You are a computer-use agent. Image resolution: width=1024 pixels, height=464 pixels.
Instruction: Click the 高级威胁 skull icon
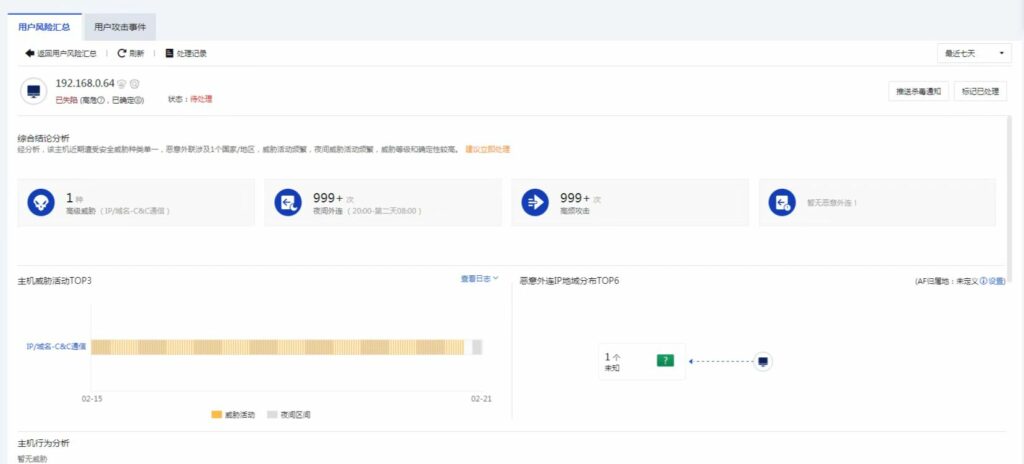coord(40,202)
